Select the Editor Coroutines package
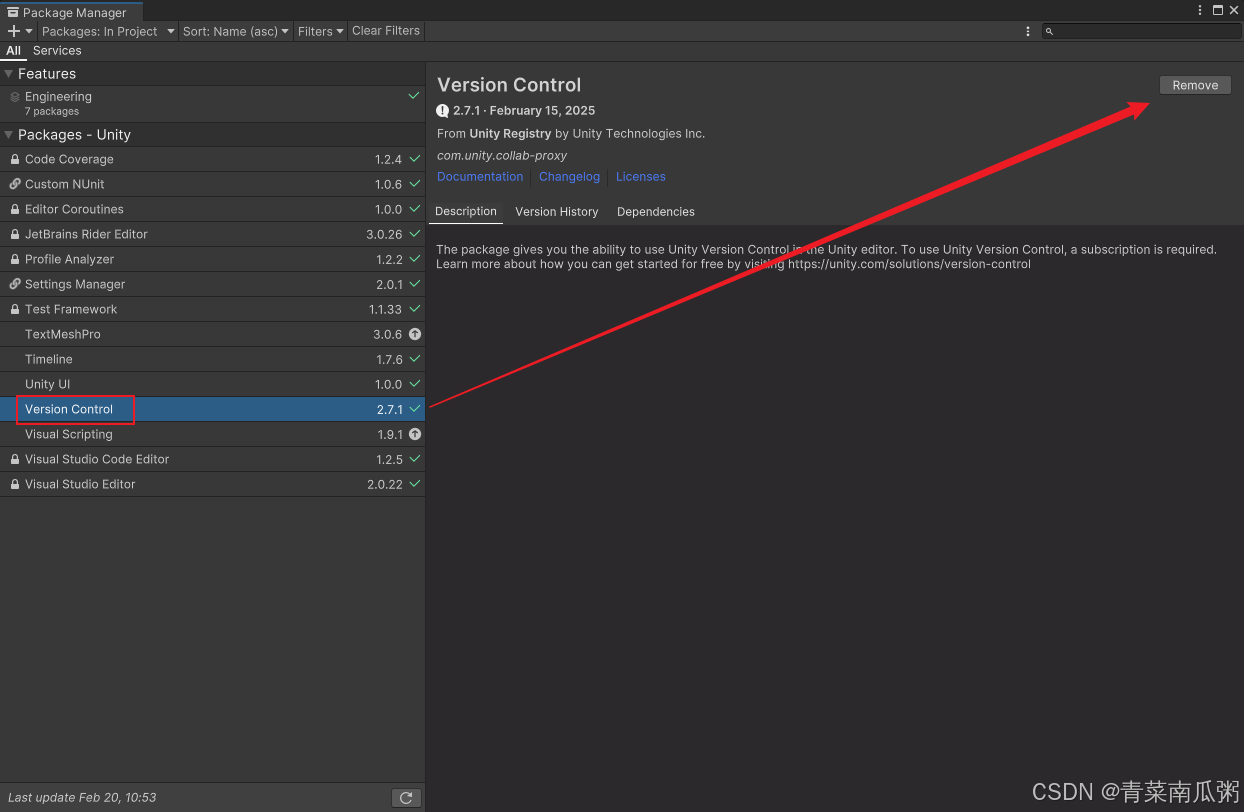Image resolution: width=1244 pixels, height=812 pixels. 212,209
